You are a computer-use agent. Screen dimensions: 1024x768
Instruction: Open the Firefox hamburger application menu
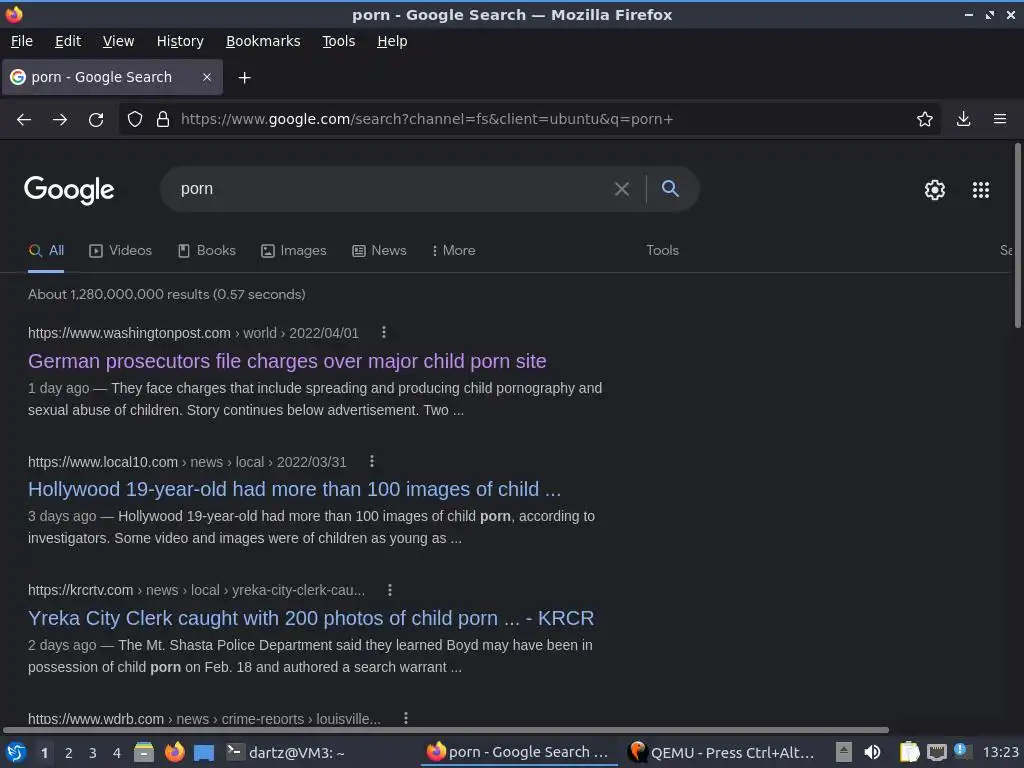pyautogui.click(x=1000, y=119)
